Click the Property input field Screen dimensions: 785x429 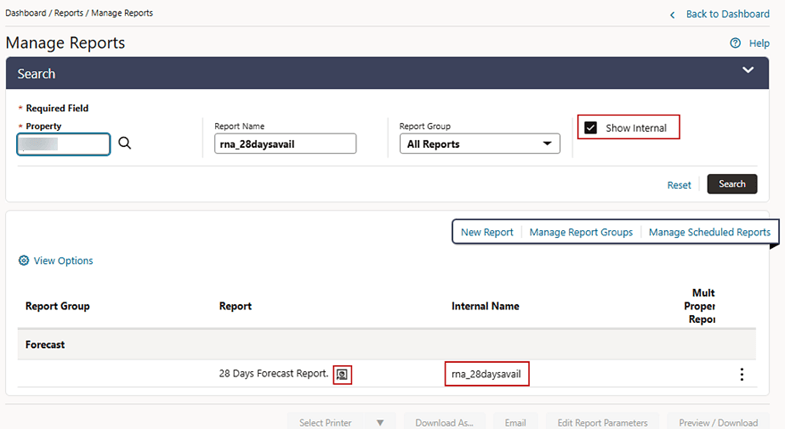coord(64,144)
